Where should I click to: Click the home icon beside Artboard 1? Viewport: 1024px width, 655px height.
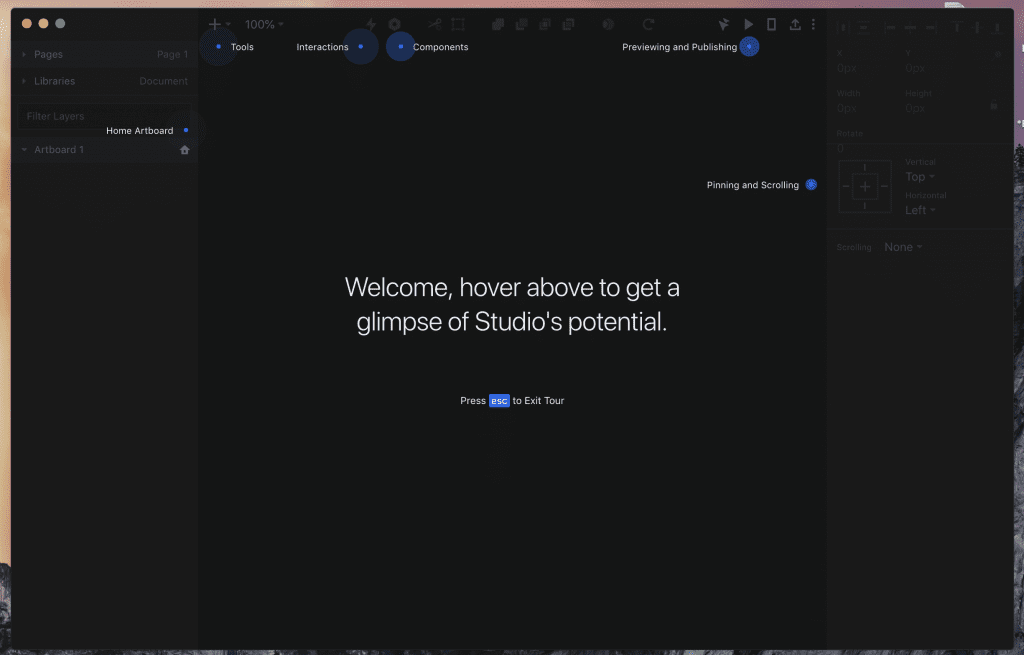pos(184,149)
